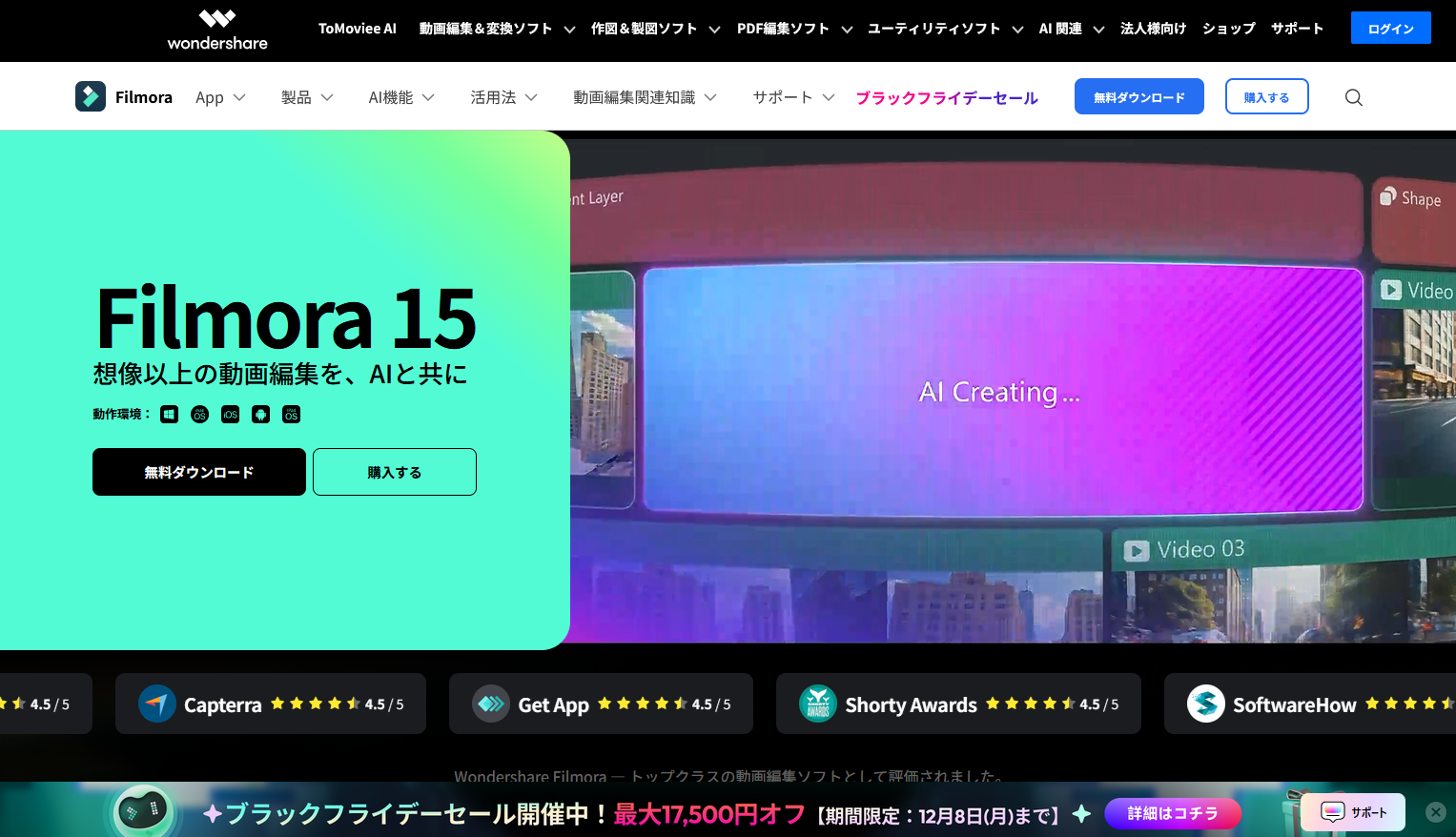Open the ToMoviee AI menu item

pyautogui.click(x=357, y=29)
